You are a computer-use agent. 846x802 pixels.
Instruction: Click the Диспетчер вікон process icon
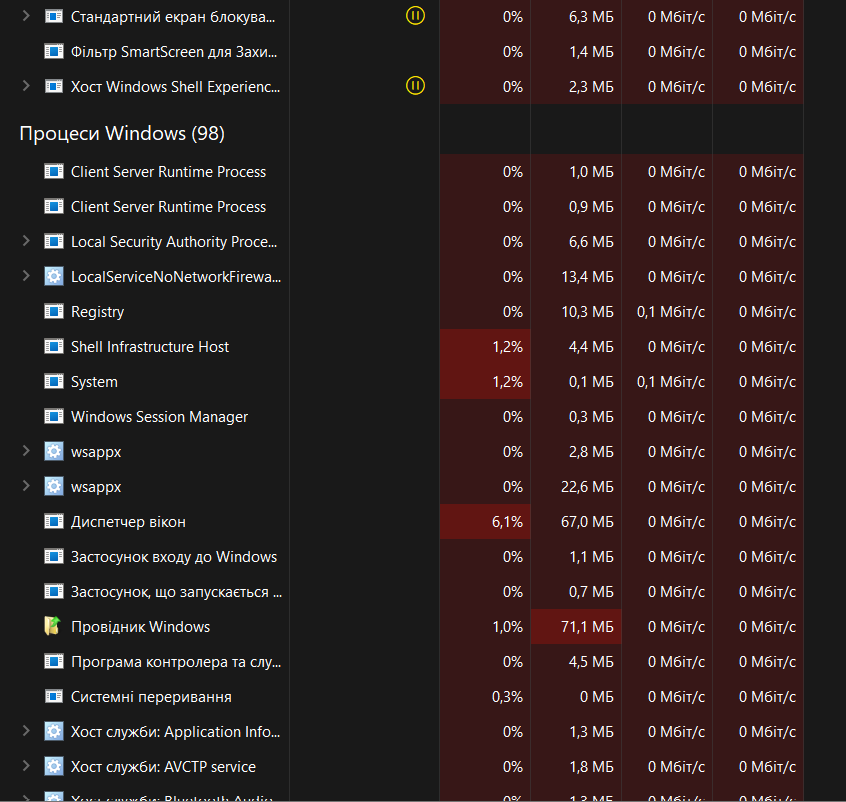click(x=53, y=521)
